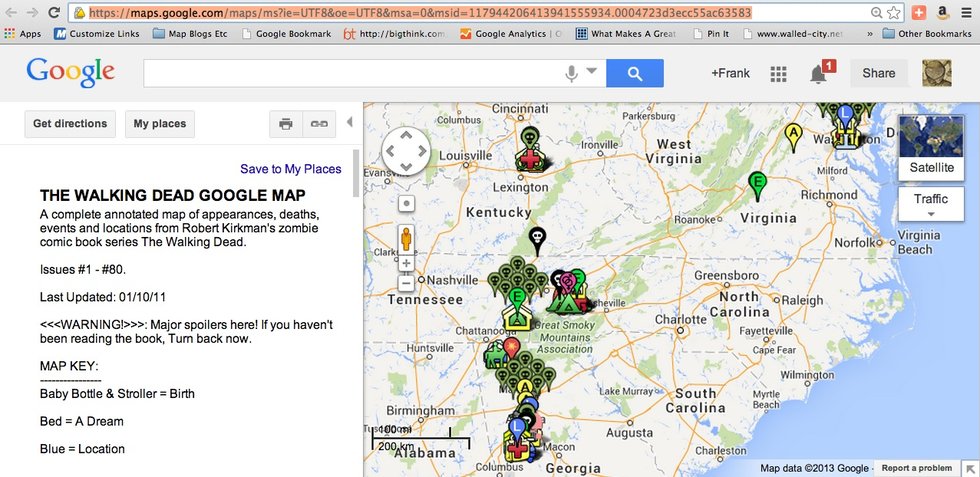This screenshot has width=980, height=477.
Task: Pan the map right with the arrow
Action: coord(422,151)
